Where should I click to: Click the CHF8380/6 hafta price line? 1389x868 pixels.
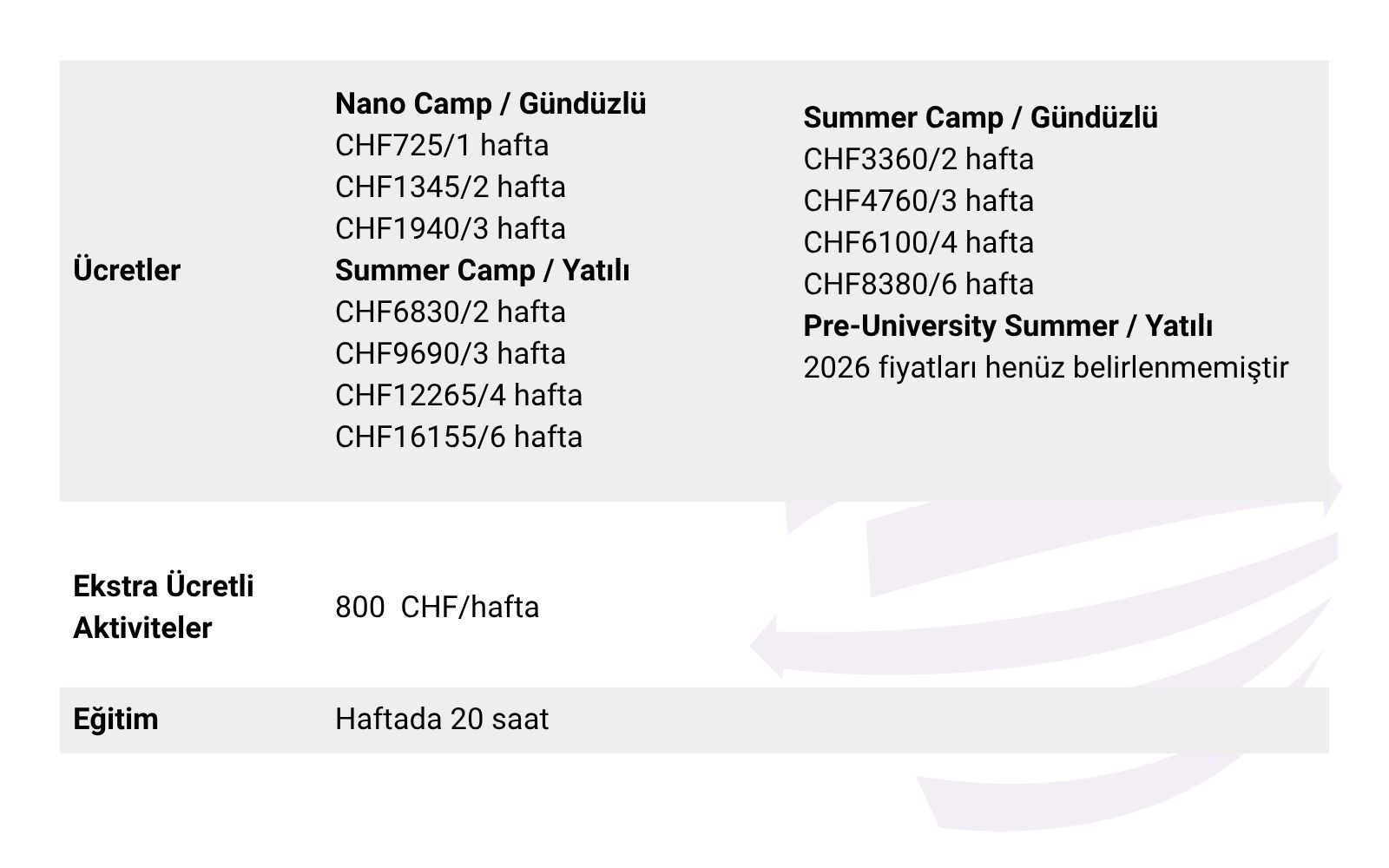[918, 284]
